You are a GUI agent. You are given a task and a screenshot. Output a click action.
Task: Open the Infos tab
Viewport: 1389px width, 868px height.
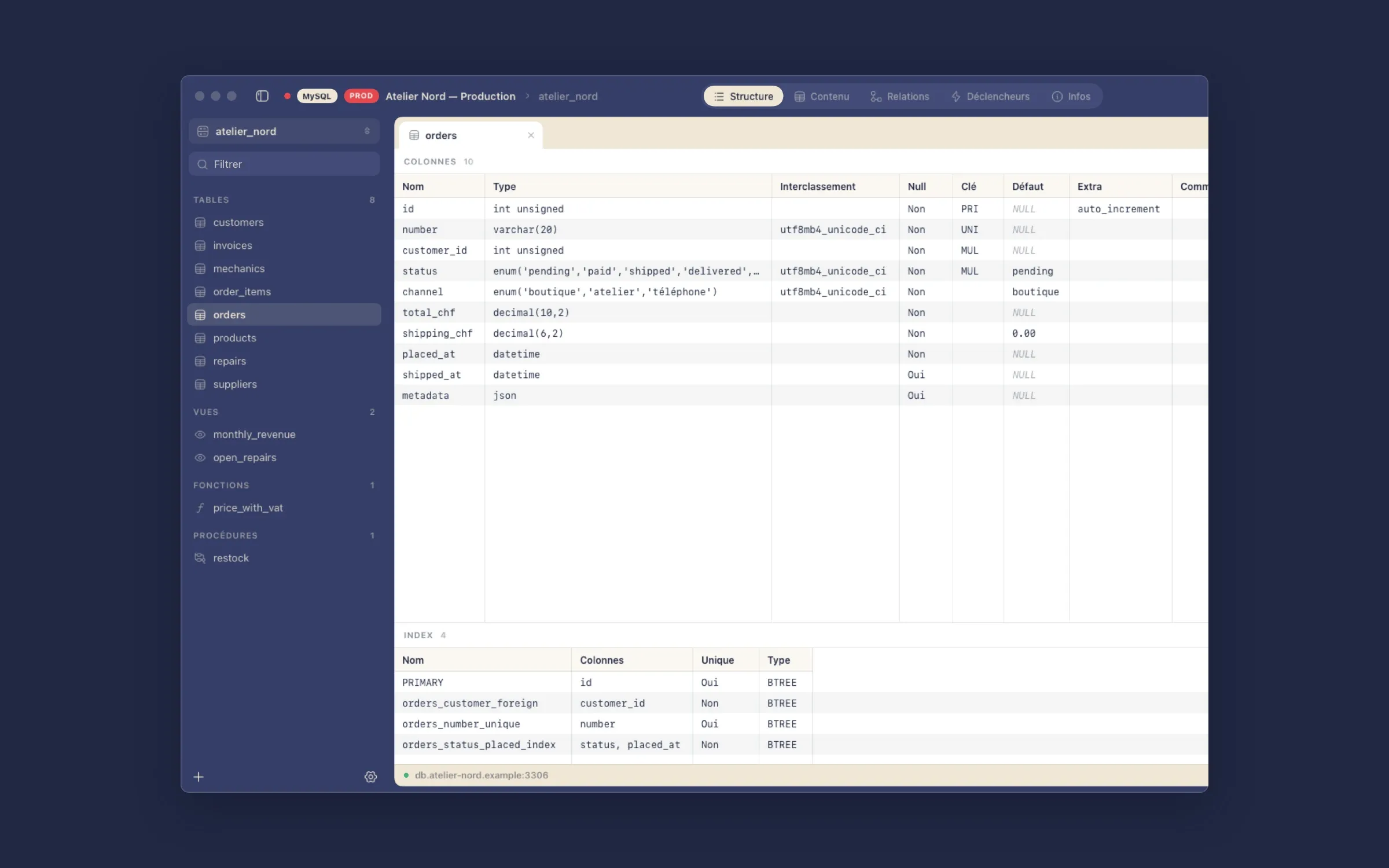[1071, 97]
